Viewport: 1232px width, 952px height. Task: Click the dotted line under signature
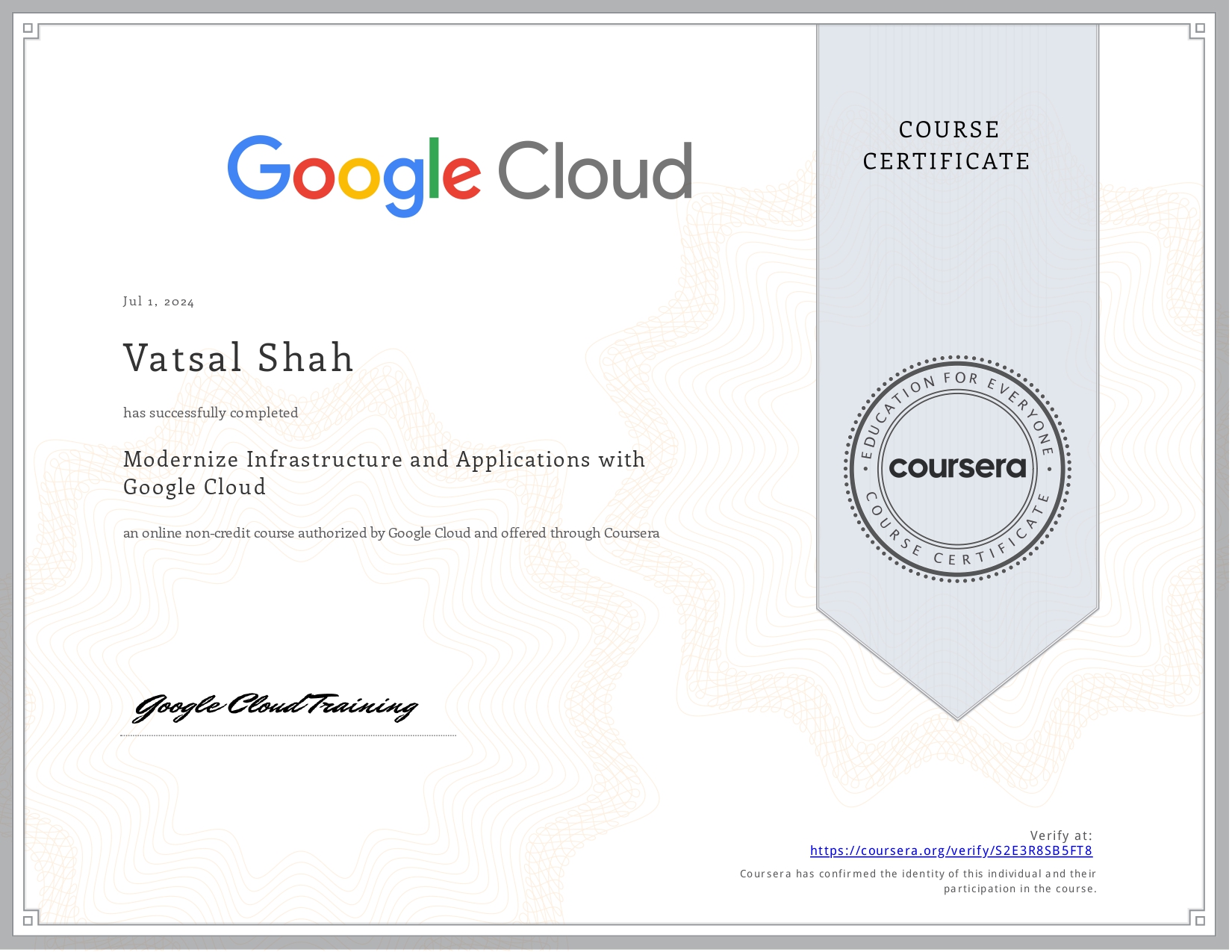click(288, 735)
